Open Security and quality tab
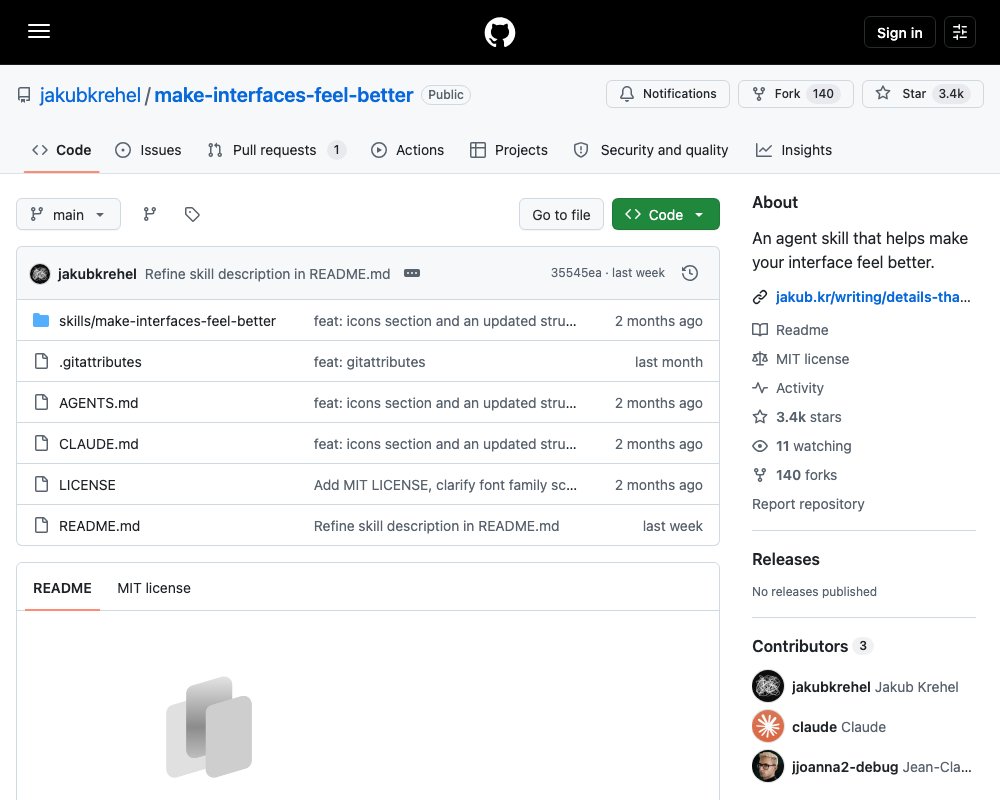The height and width of the screenshot is (800, 1000). pyautogui.click(x=651, y=150)
